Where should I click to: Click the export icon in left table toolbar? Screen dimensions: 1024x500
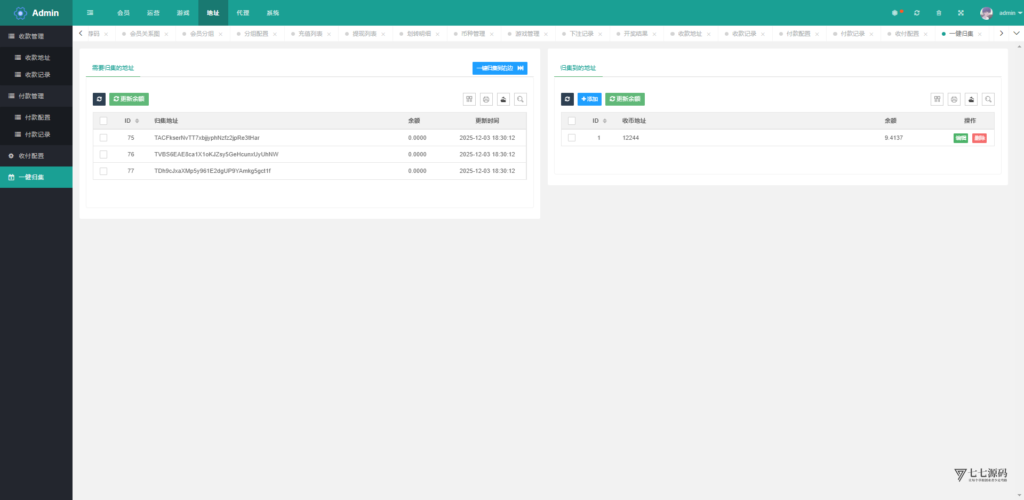(x=503, y=99)
